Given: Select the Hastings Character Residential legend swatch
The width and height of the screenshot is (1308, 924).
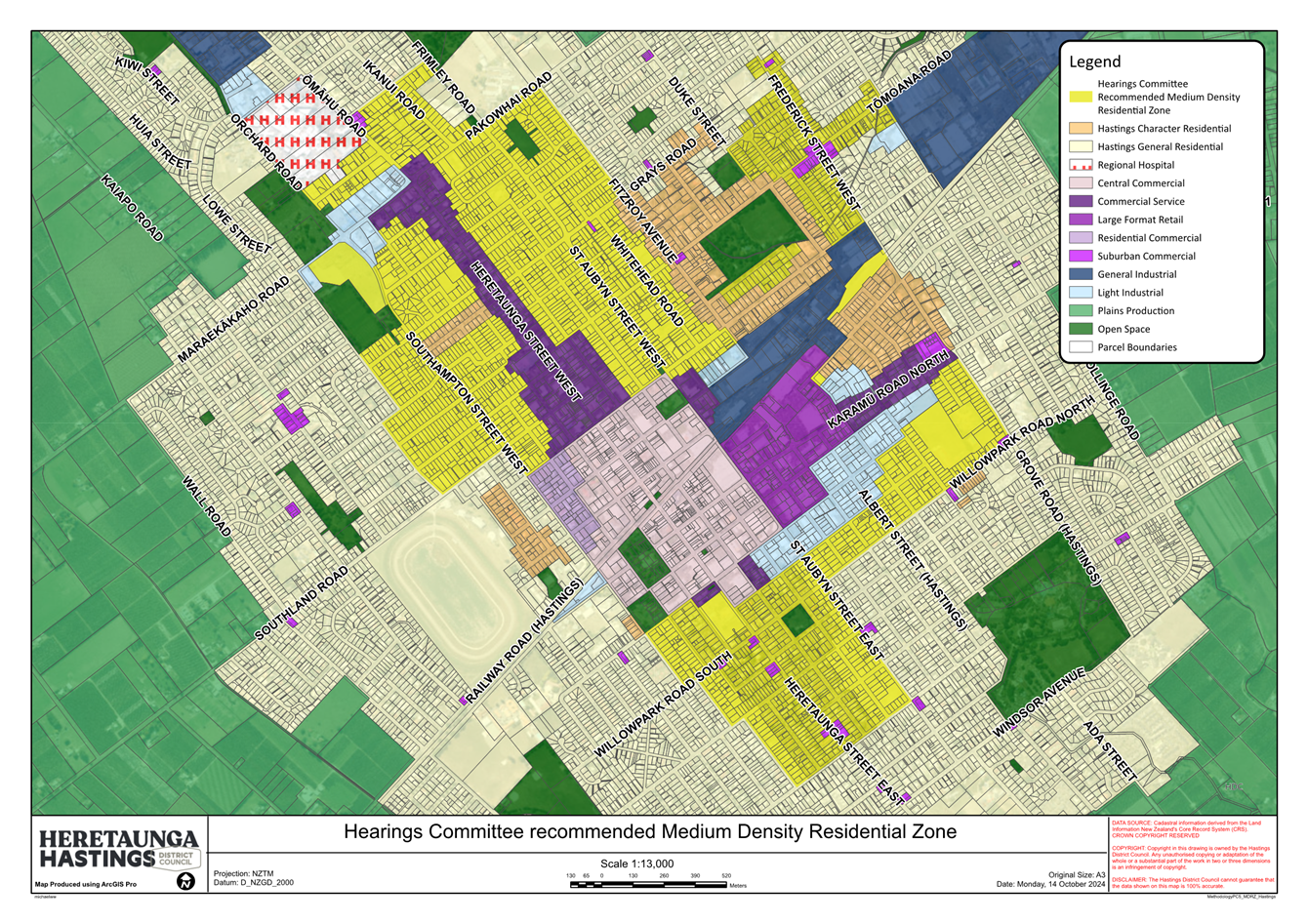Looking at the screenshot, I should [x=1080, y=128].
